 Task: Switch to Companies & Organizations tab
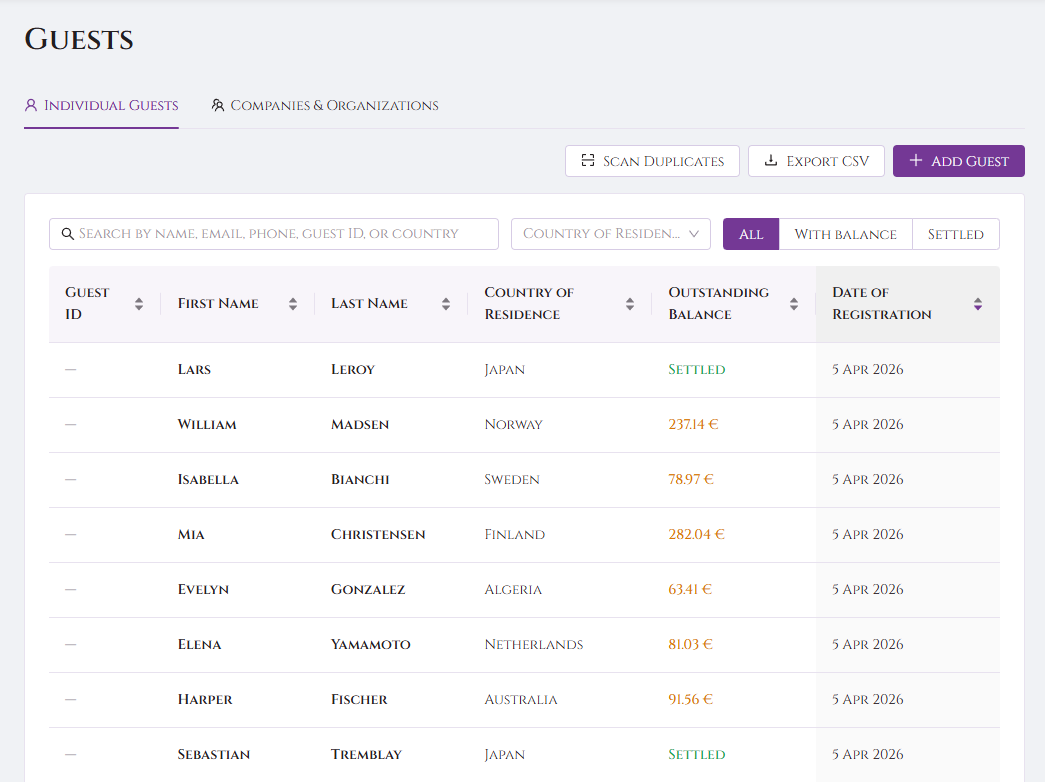tap(325, 105)
